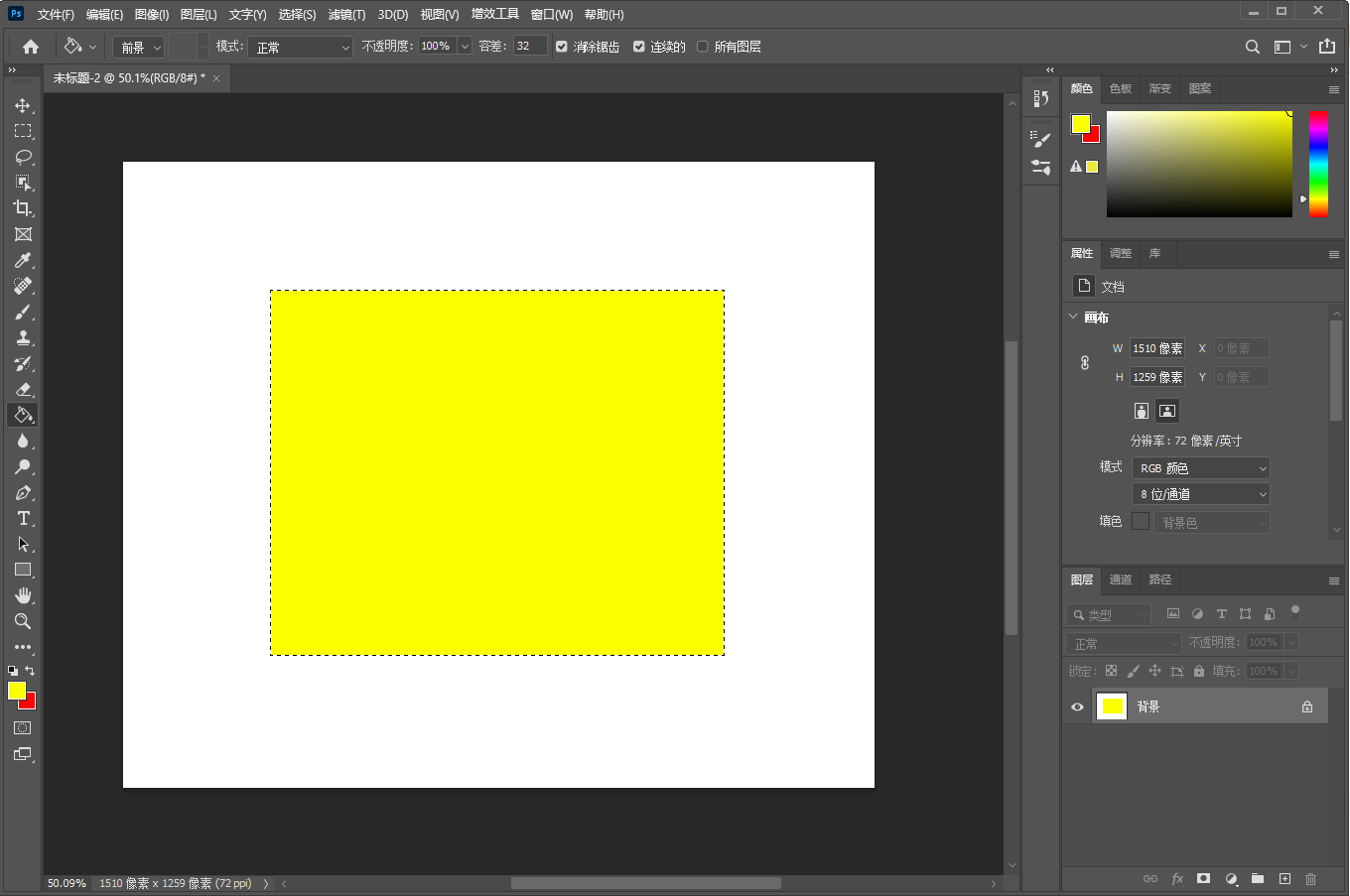Pick a color in the Color panel field
The width and height of the screenshot is (1350, 896).
pos(1199,164)
